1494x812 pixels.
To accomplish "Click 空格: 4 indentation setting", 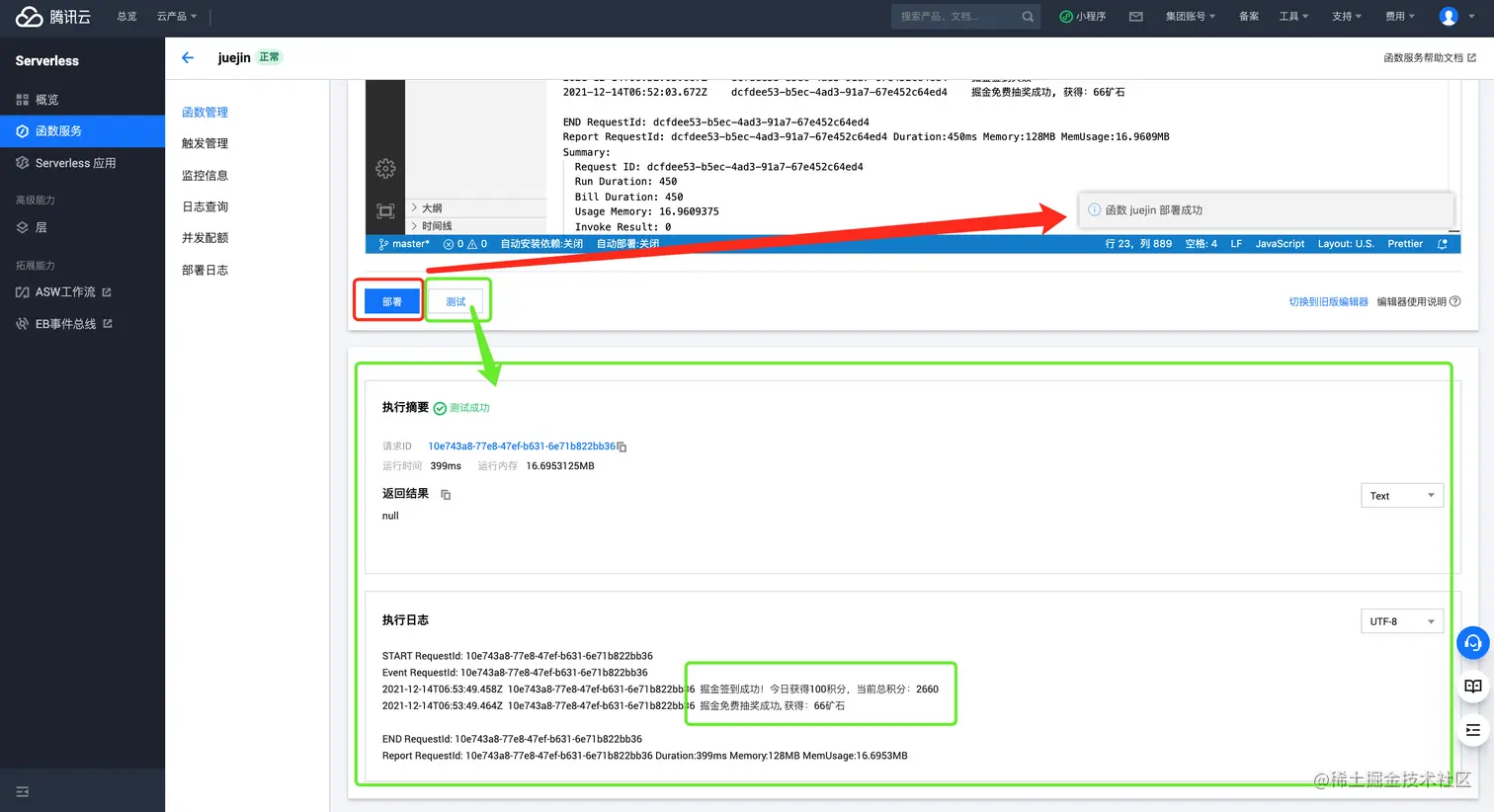I will coord(1201,244).
